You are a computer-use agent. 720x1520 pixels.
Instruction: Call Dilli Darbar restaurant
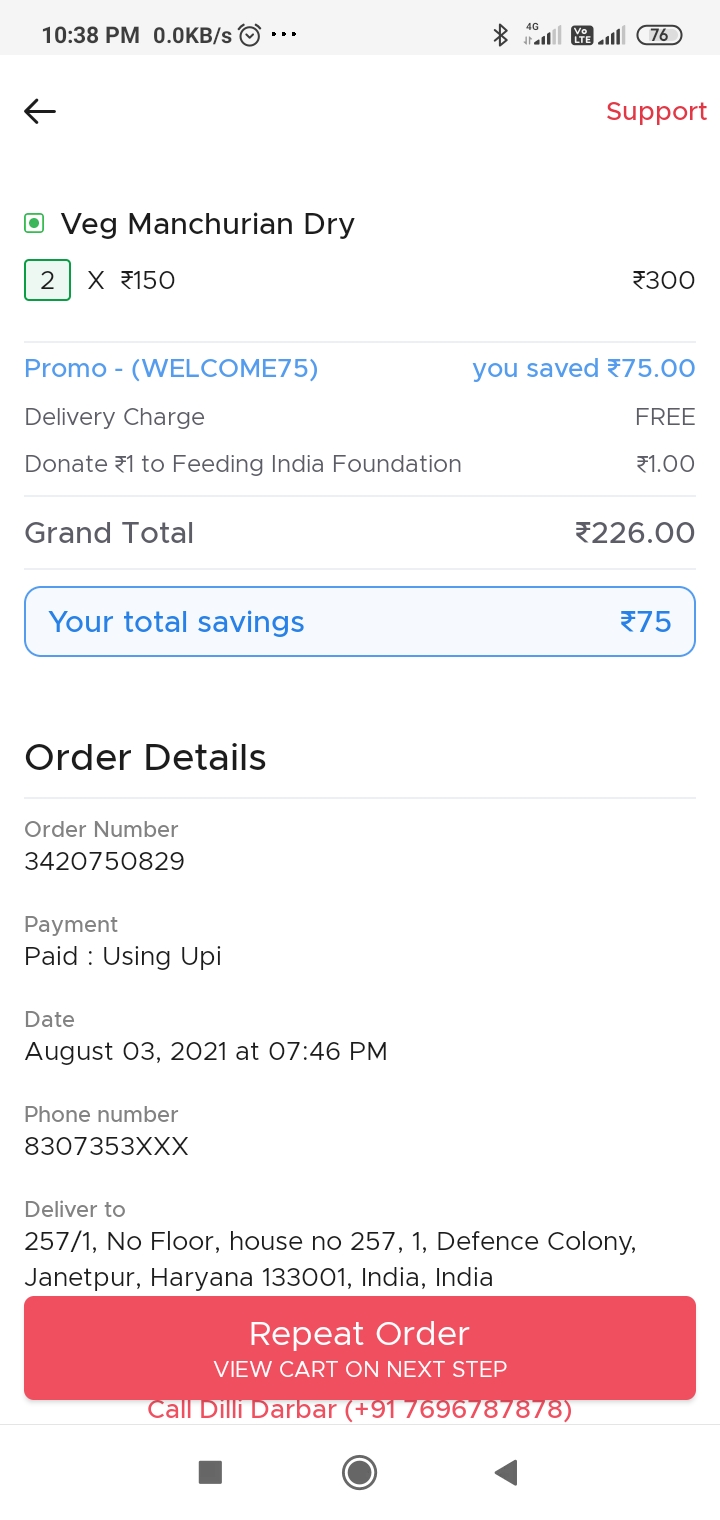coord(359,1411)
